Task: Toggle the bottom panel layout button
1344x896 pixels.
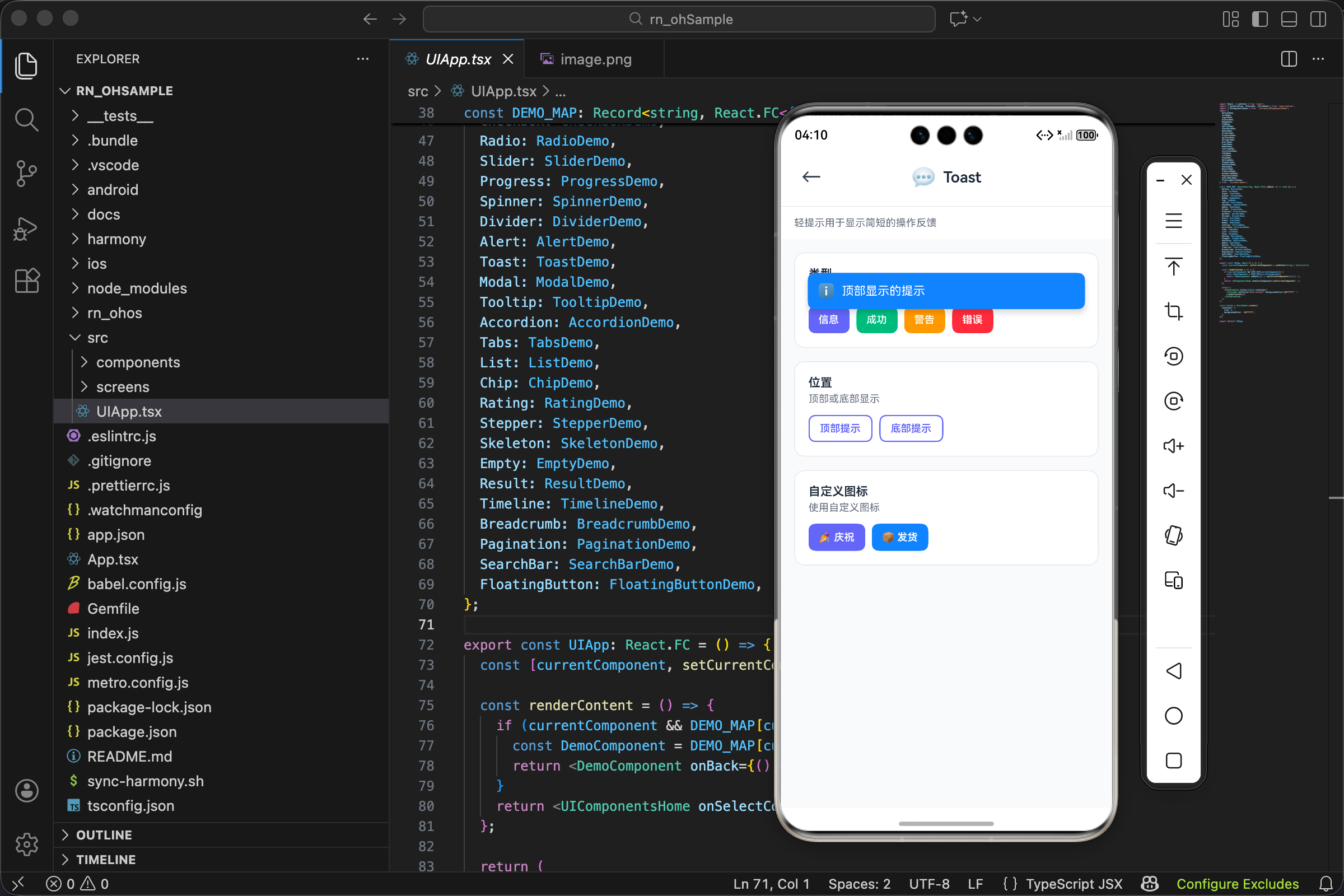Action: (x=1289, y=19)
